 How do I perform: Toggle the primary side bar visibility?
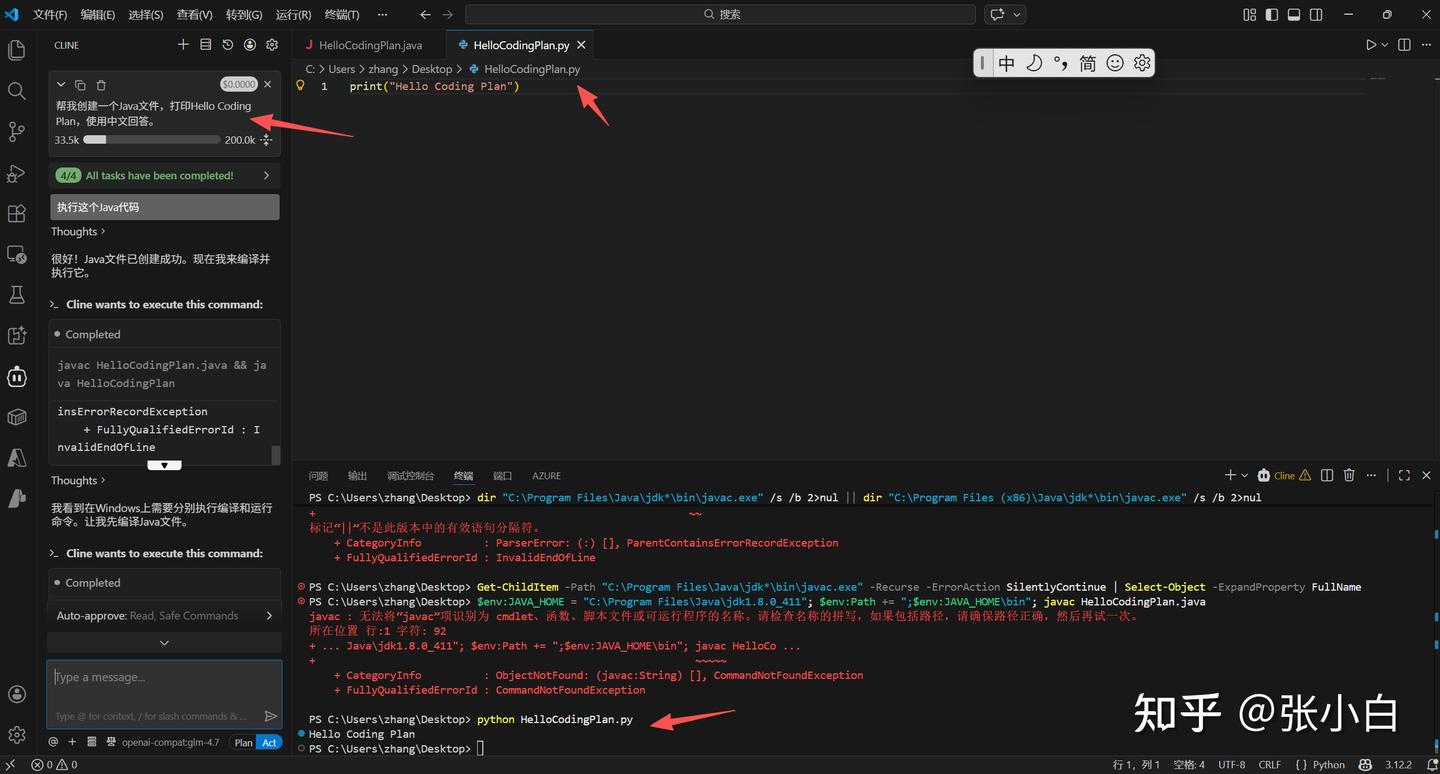pyautogui.click(x=1271, y=15)
